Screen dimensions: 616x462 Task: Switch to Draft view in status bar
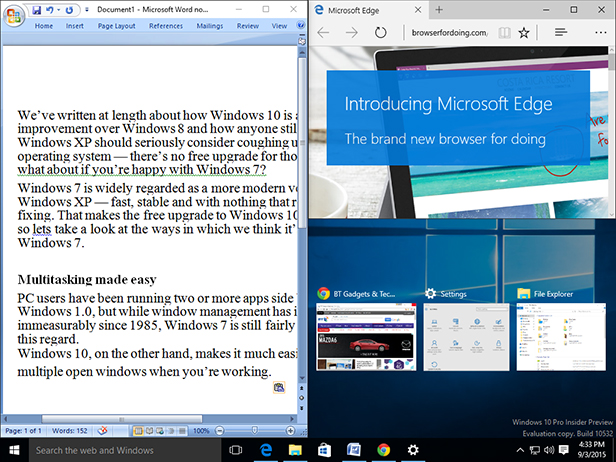[182, 431]
